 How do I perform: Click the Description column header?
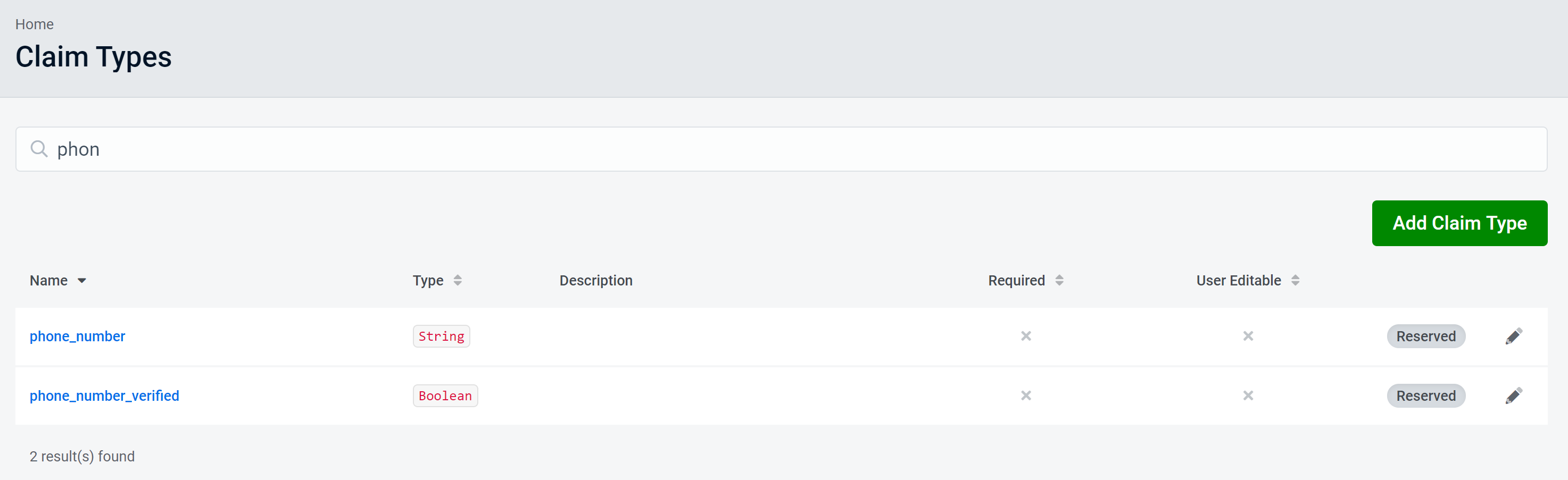pos(595,281)
